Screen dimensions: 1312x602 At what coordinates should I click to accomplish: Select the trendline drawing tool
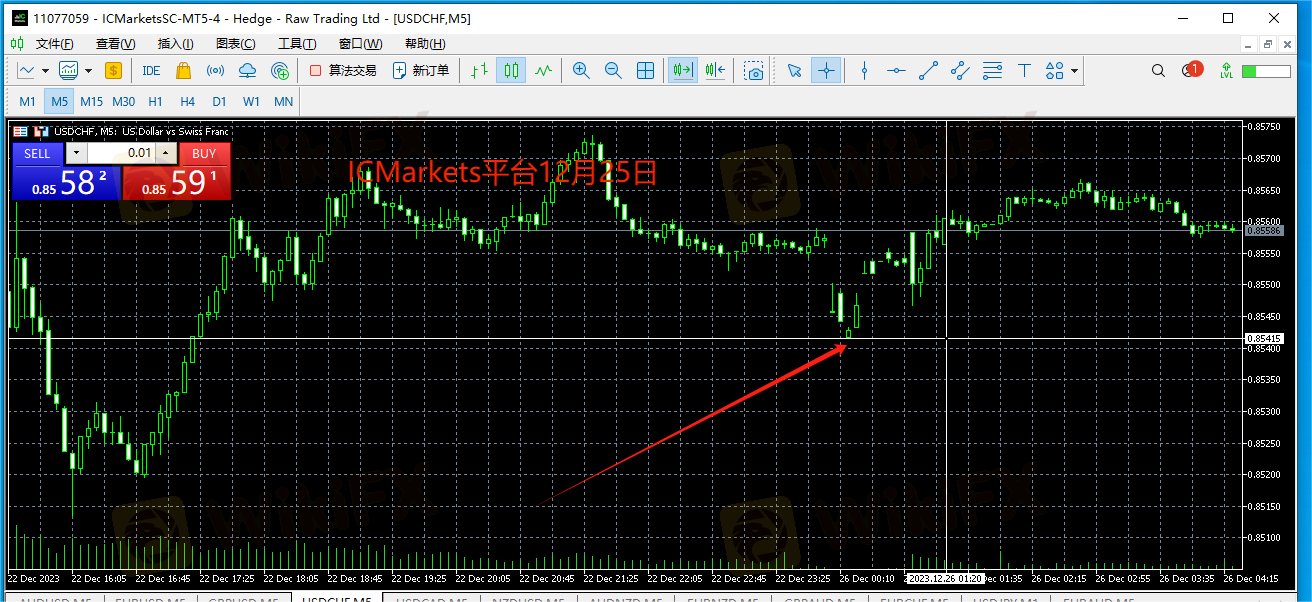928,70
